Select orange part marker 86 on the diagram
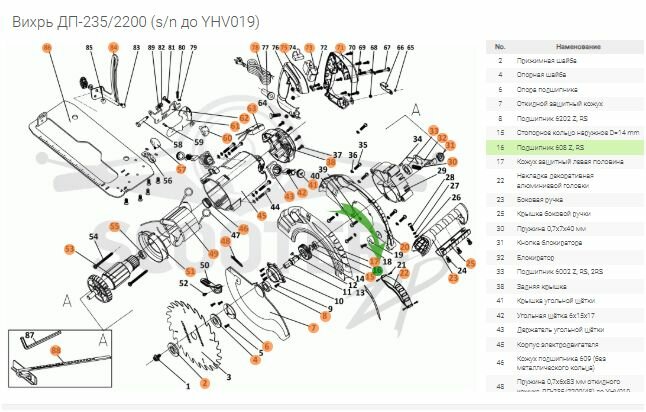646x412 pixels. pos(47,48)
